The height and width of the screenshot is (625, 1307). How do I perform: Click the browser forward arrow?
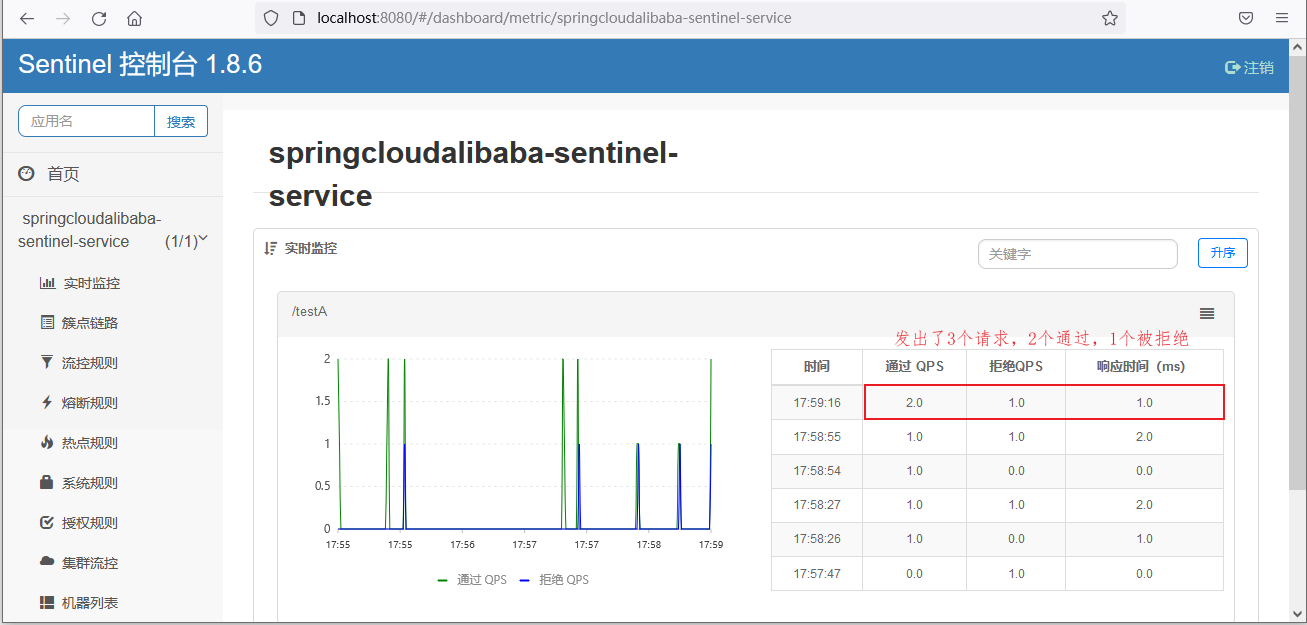pos(63,18)
